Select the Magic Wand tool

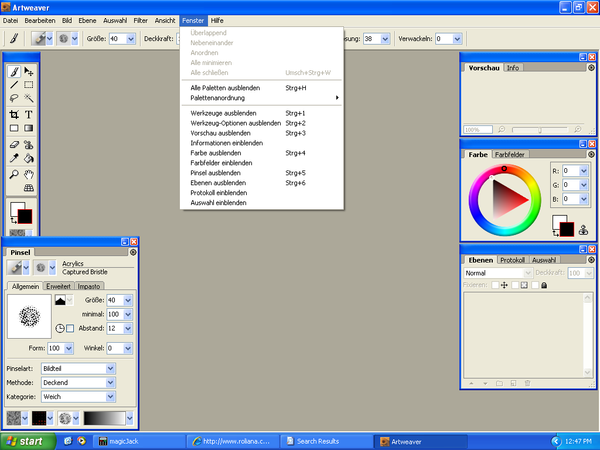pos(29,98)
